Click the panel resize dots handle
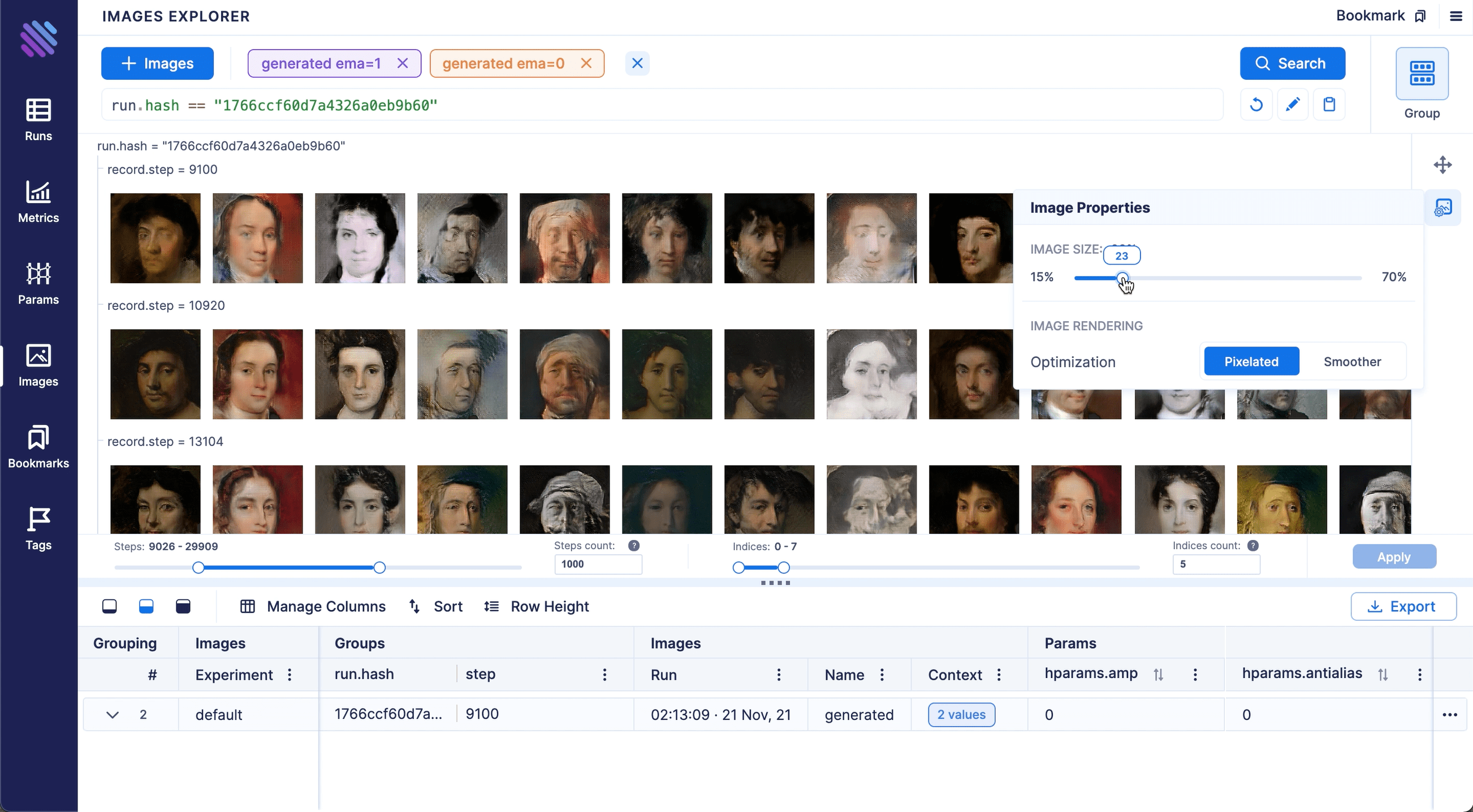Image resolution: width=1473 pixels, height=812 pixels. pos(775,583)
